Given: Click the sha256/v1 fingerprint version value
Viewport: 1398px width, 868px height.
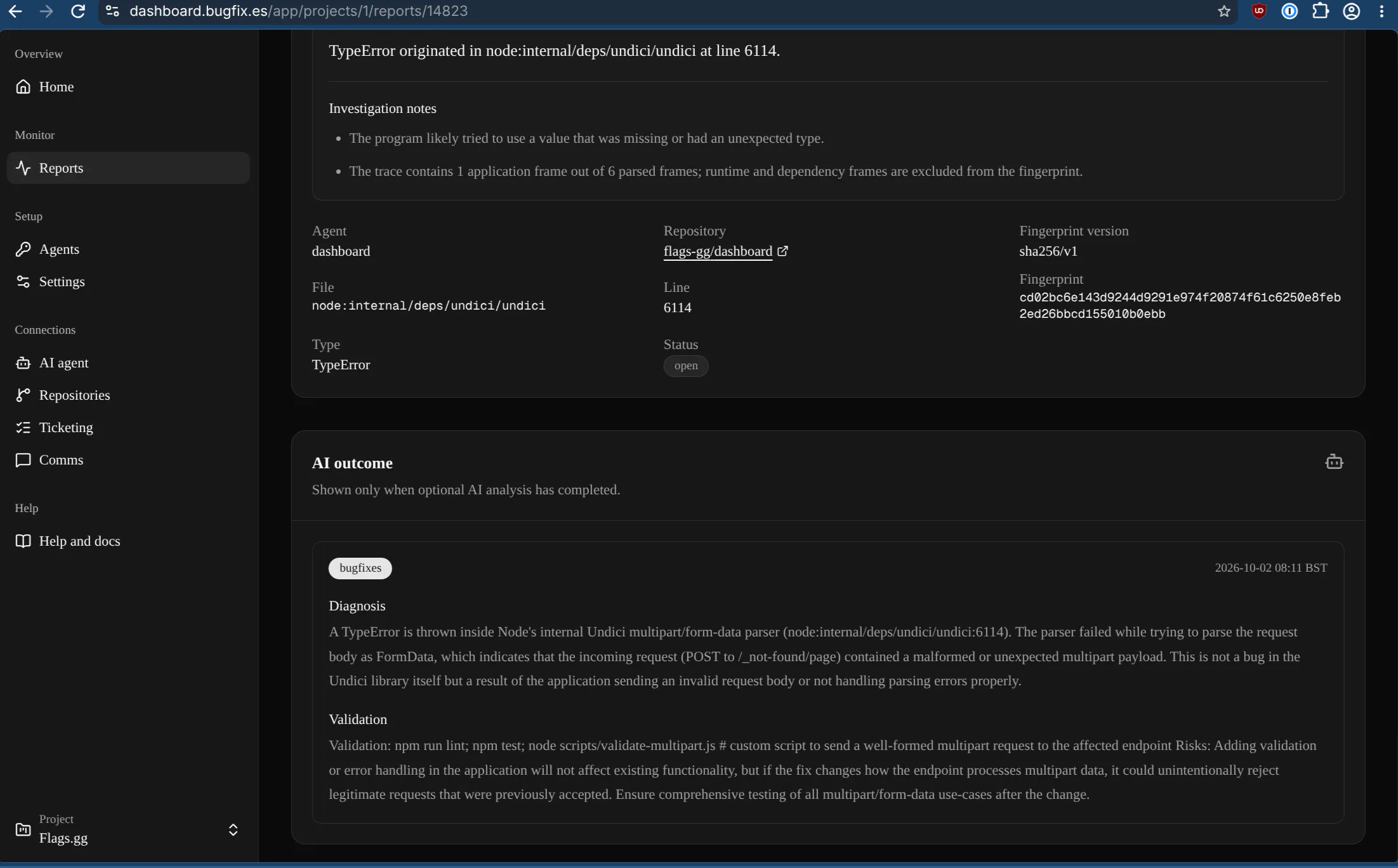Looking at the screenshot, I should click(x=1048, y=251).
